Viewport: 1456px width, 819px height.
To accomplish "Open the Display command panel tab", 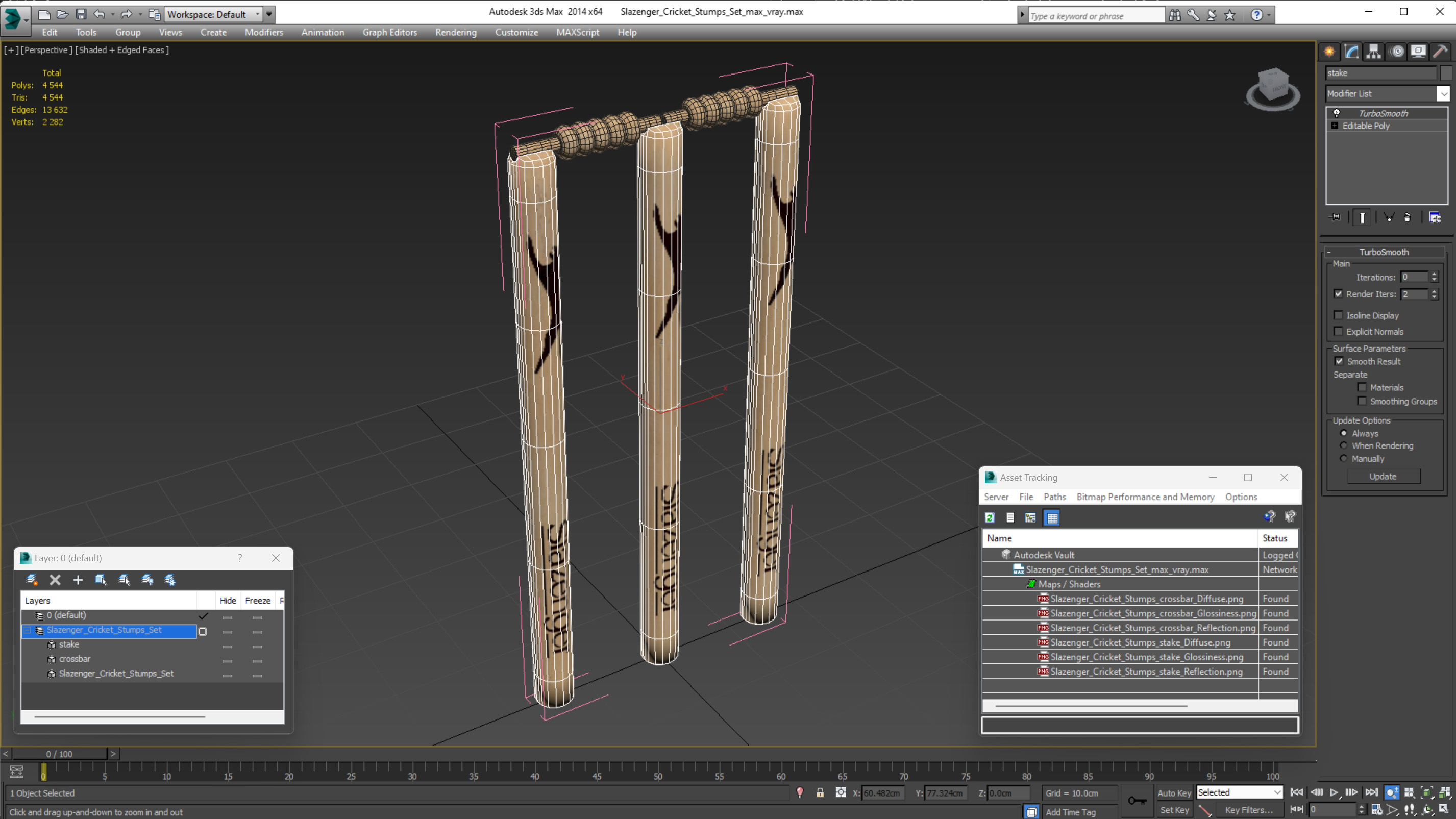I will 1418,52.
